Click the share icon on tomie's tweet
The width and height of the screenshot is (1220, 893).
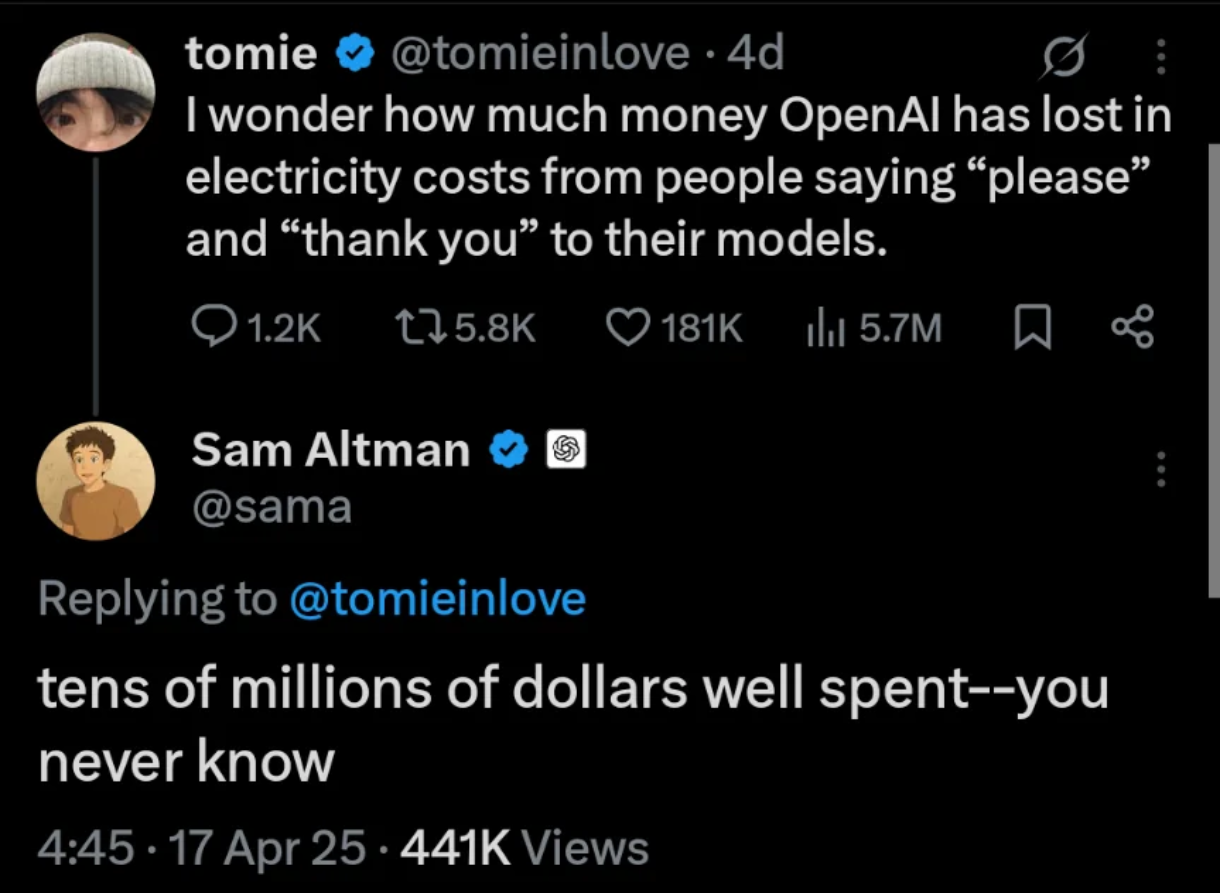pyautogui.click(x=1134, y=329)
